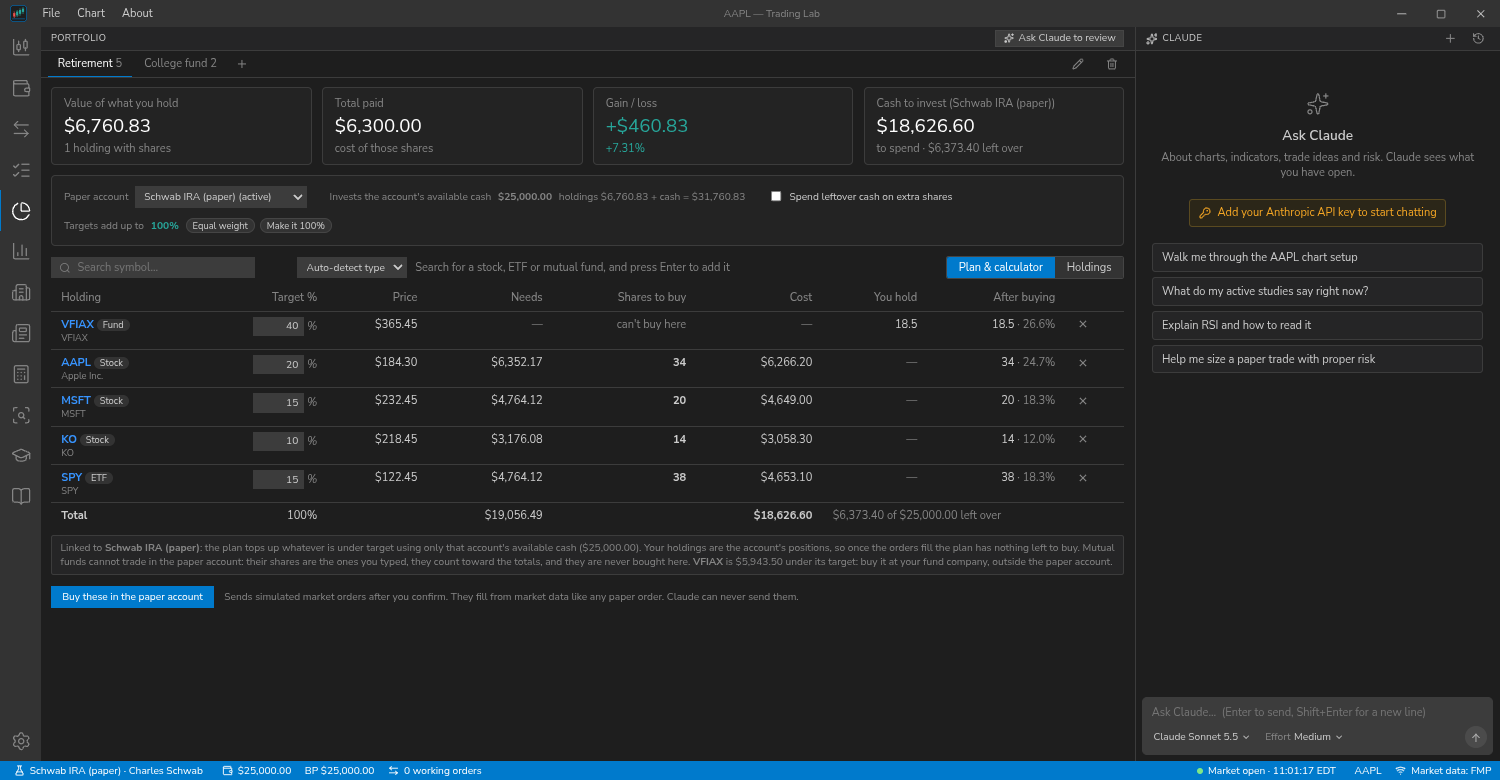Viewport: 1500px width, 780px height.
Task: Click the app logo in the title bar
Action: (19, 13)
